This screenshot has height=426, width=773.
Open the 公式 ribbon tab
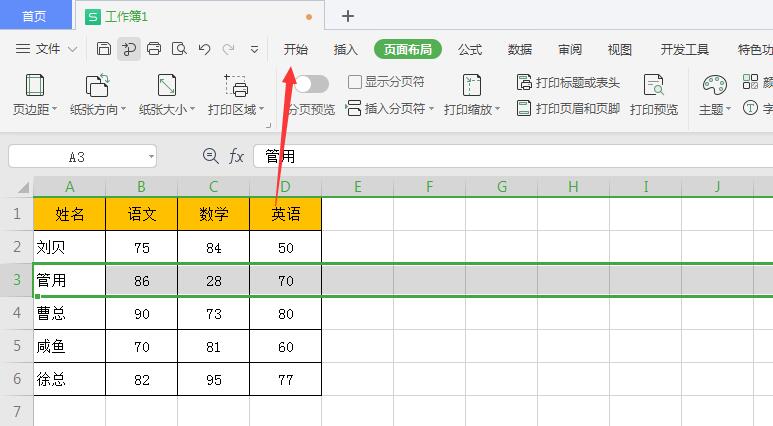click(470, 49)
